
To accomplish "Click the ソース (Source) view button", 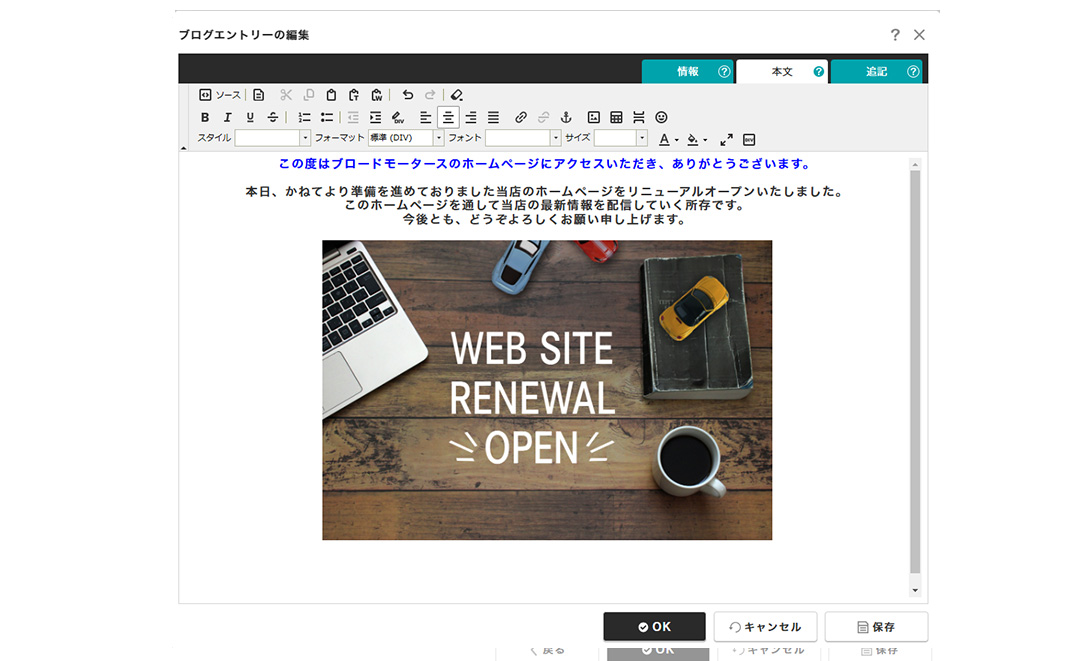I will pyautogui.click(x=220, y=95).
